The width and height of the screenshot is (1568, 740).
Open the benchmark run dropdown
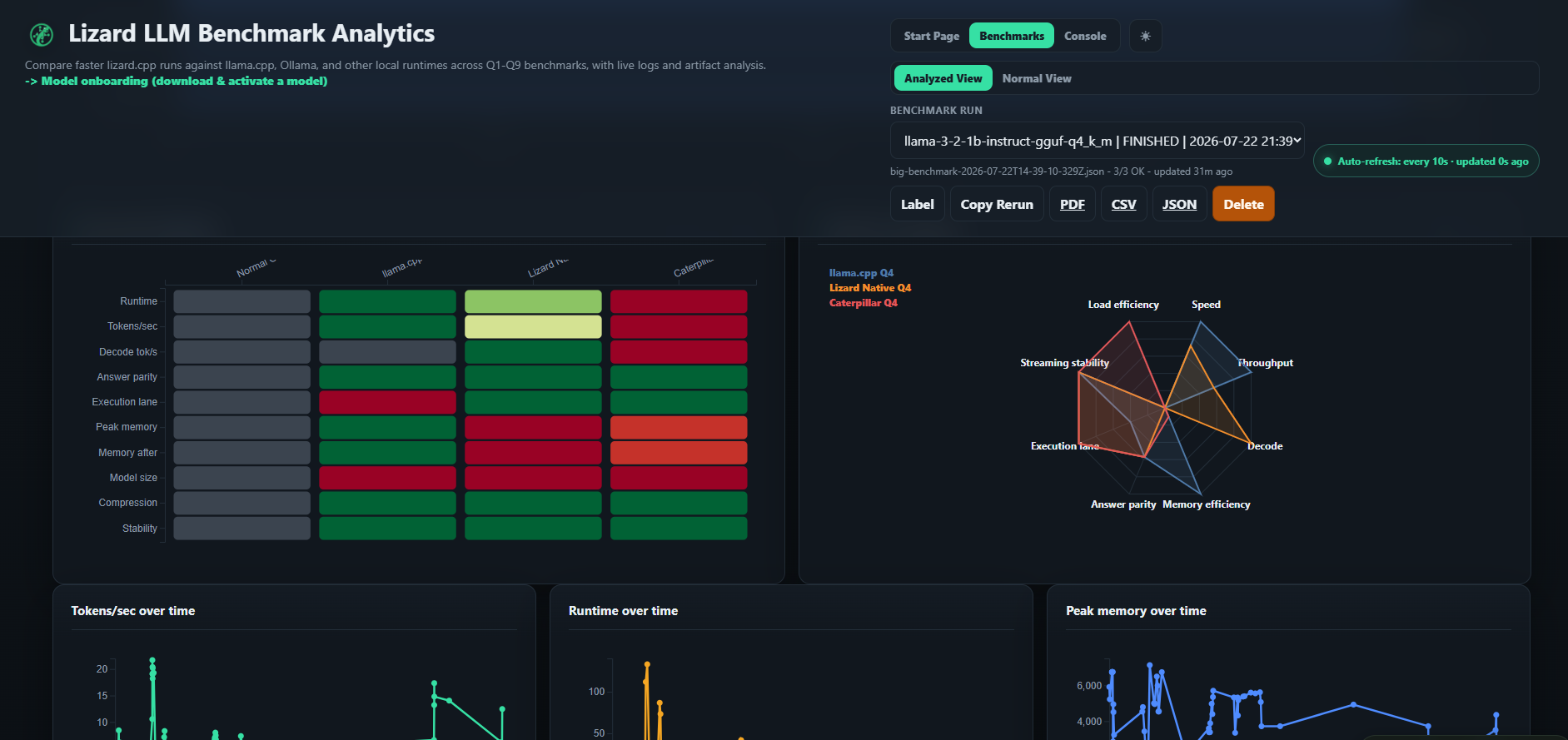(1097, 142)
